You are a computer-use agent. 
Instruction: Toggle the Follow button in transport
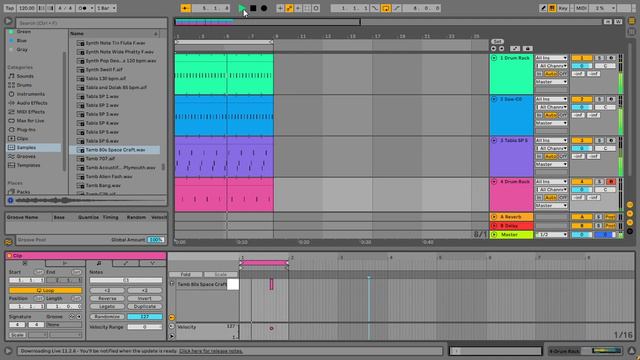[186, 8]
